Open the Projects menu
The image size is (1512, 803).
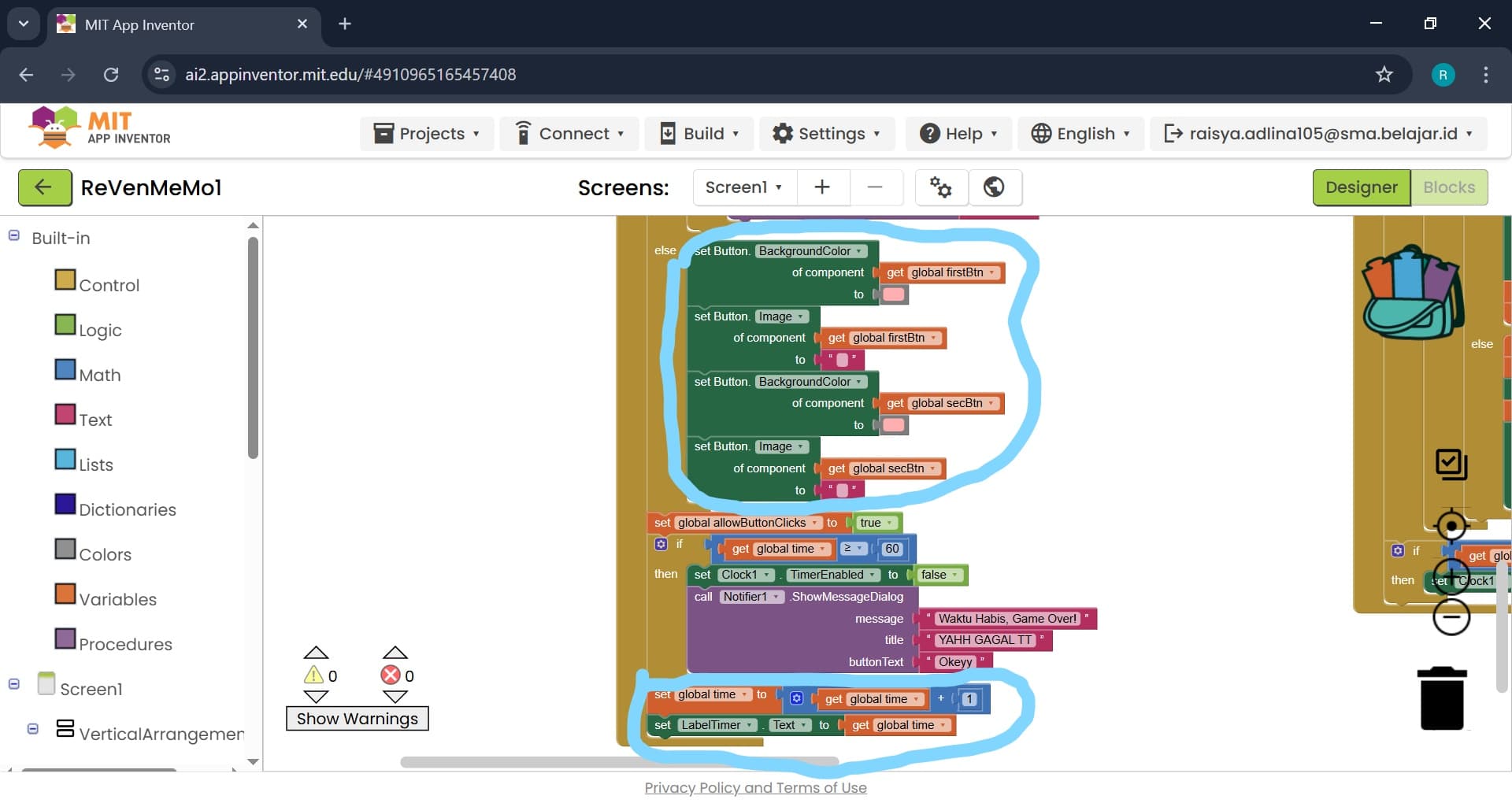(427, 134)
